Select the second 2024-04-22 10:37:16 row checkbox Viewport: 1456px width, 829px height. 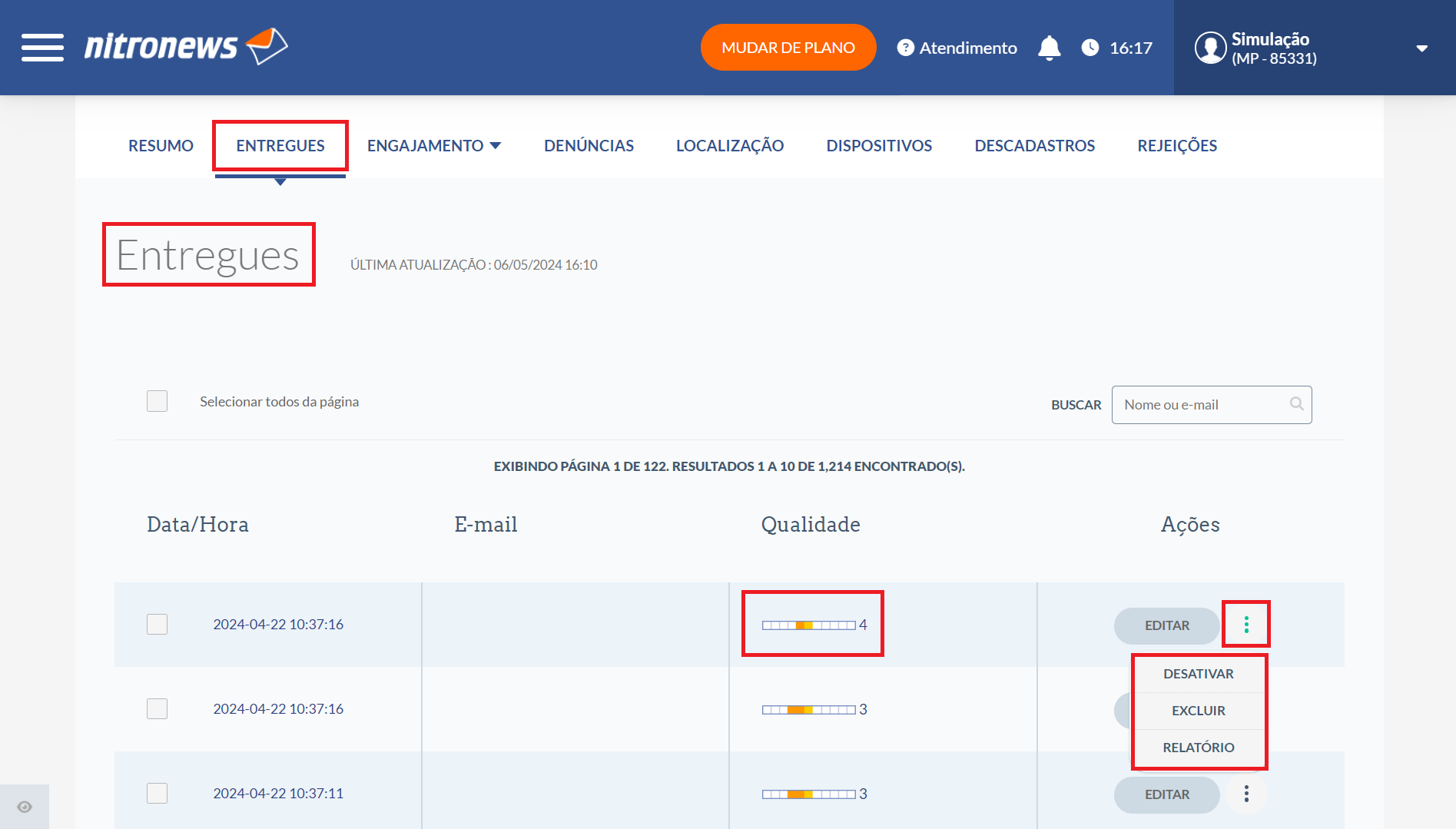tap(157, 708)
